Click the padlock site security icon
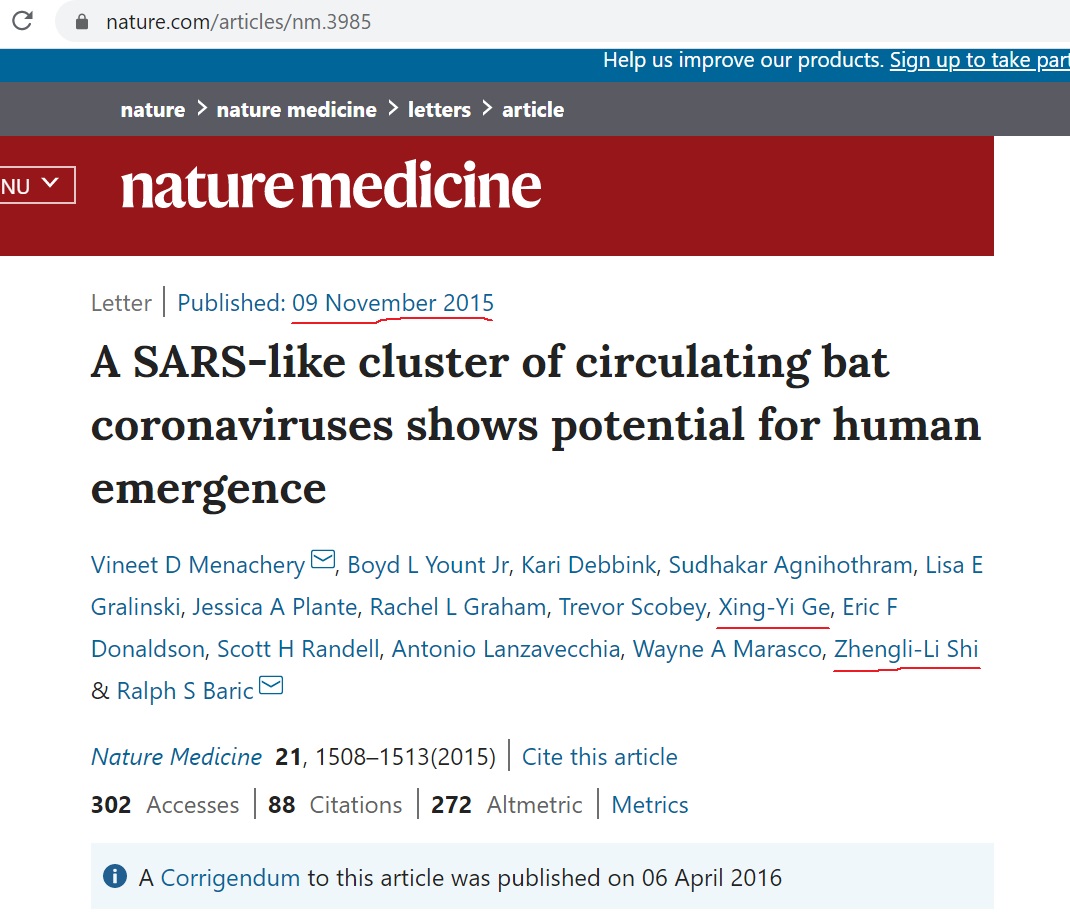This screenshot has height=913, width=1070. pyautogui.click(x=83, y=22)
